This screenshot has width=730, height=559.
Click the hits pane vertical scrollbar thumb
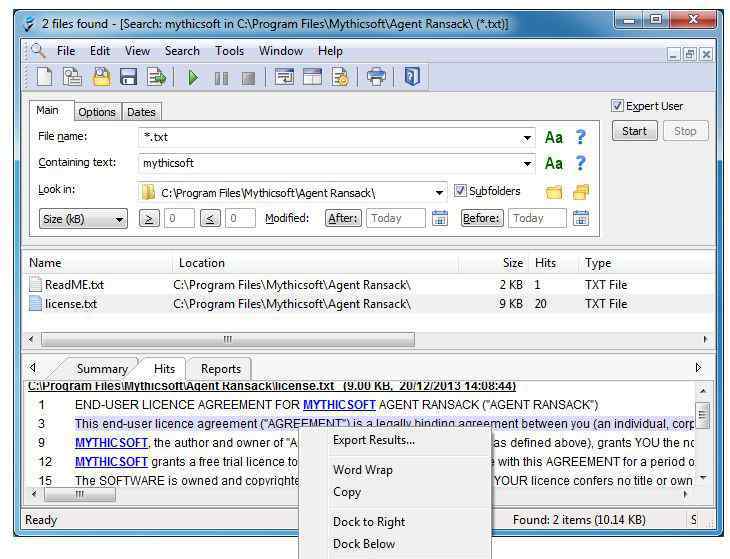tap(703, 414)
